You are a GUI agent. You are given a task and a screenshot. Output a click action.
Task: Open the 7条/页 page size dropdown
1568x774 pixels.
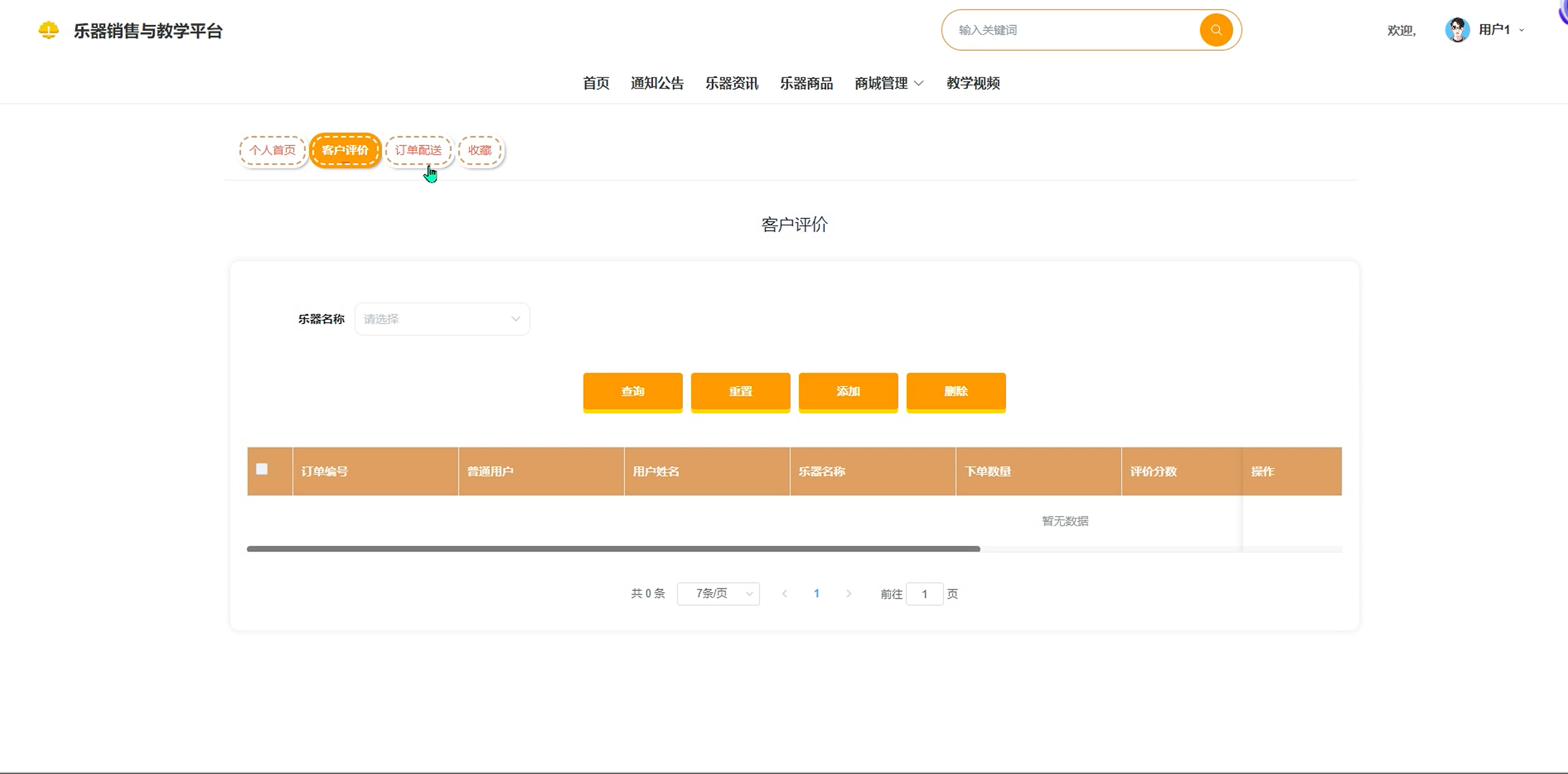point(718,593)
